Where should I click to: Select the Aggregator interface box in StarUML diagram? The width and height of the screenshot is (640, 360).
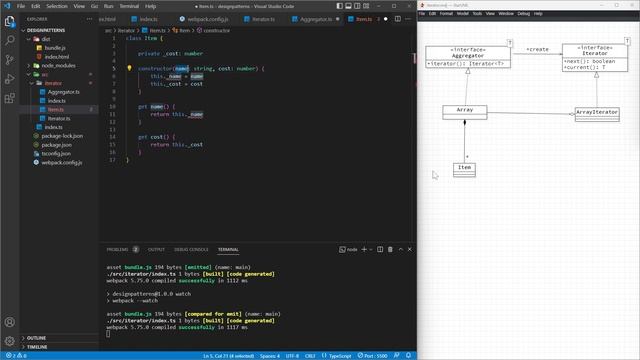click(468, 57)
